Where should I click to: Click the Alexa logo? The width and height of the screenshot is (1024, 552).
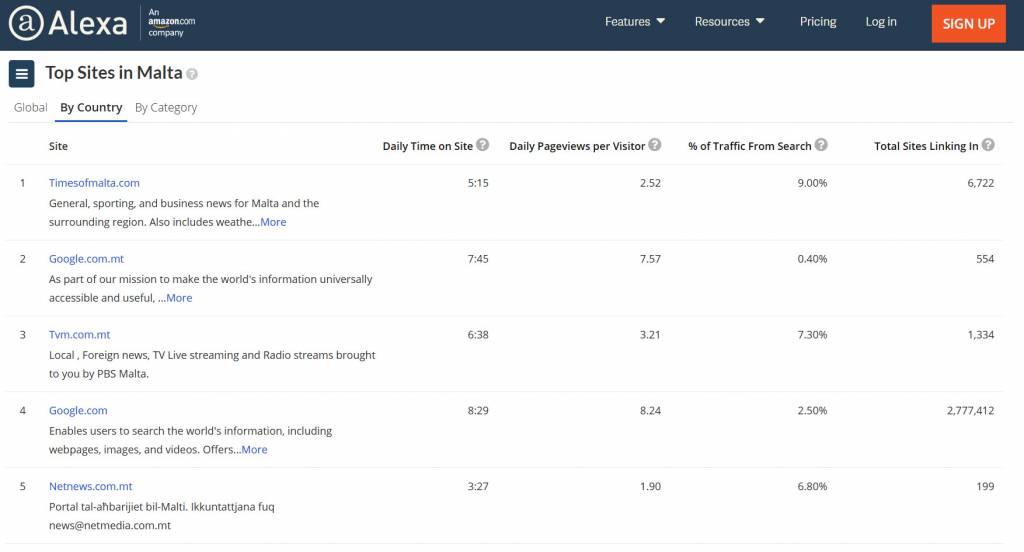click(x=68, y=24)
